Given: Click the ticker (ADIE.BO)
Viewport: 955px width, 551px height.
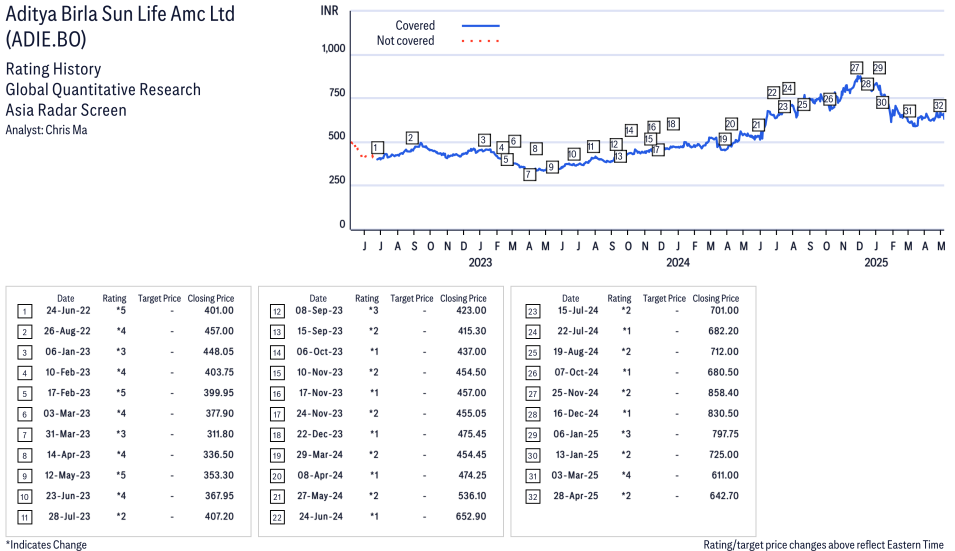Looking at the screenshot, I should click(46, 40).
